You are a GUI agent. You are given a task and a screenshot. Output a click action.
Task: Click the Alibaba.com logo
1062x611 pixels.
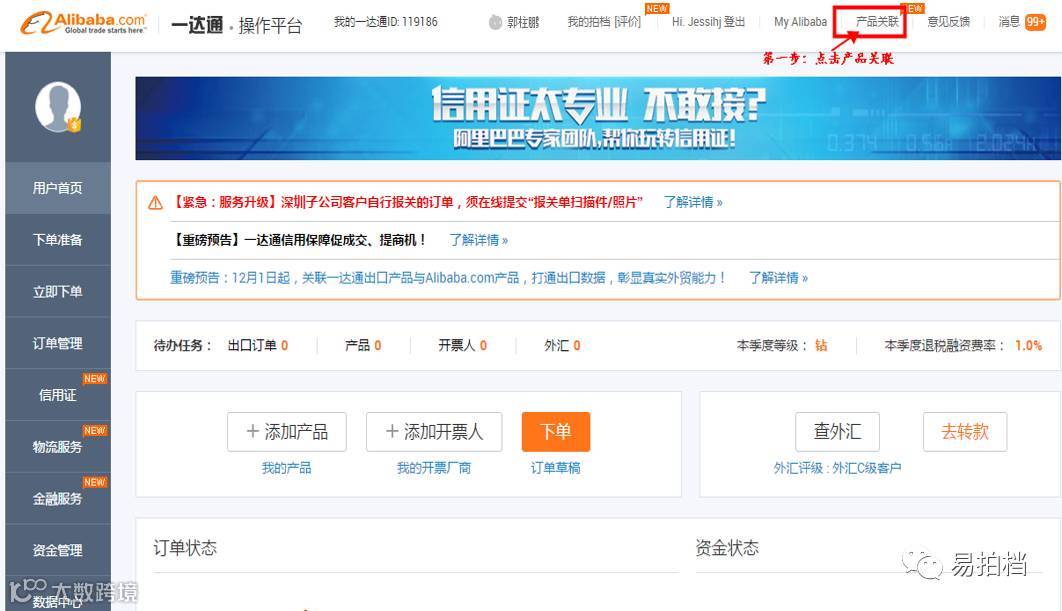[x=83, y=24]
